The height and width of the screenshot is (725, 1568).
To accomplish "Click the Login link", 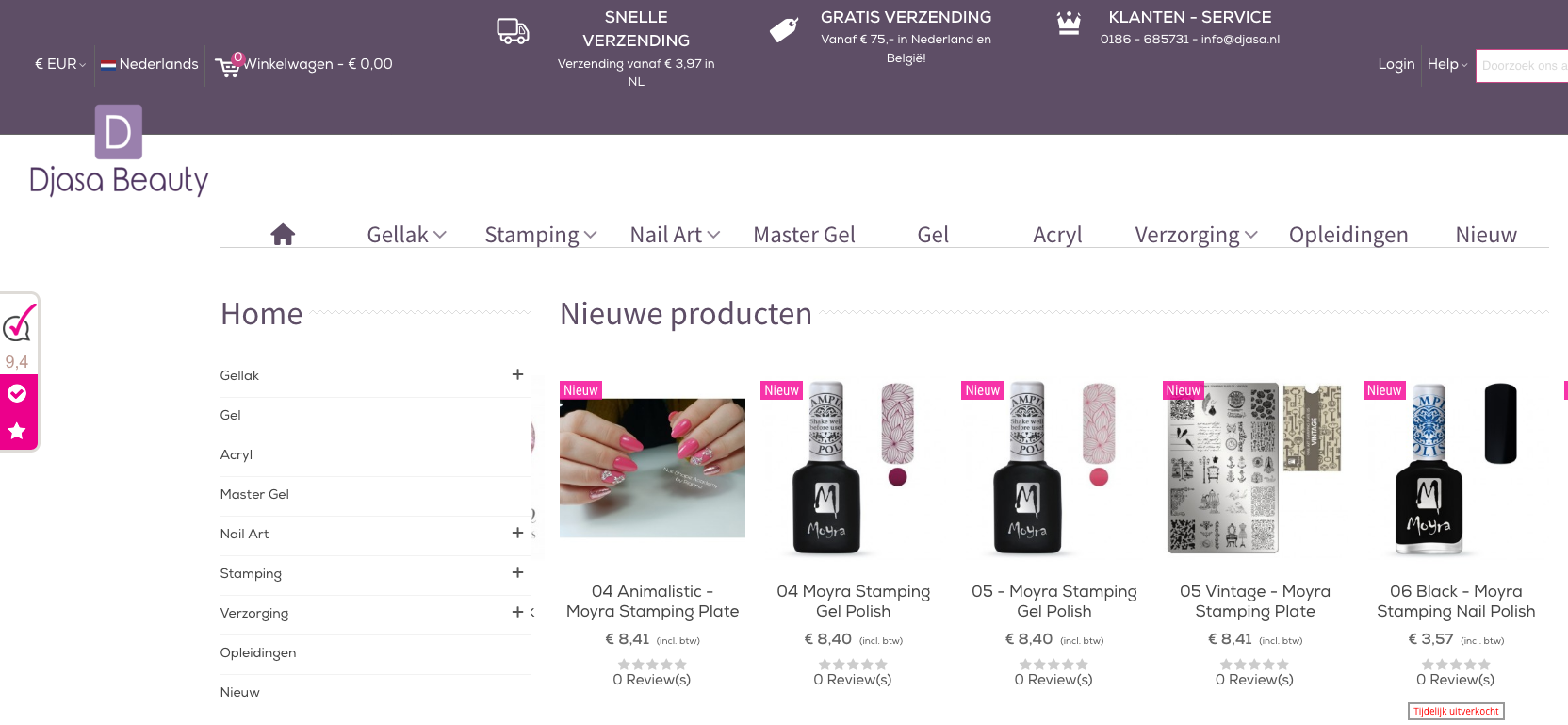I will pos(1396,64).
